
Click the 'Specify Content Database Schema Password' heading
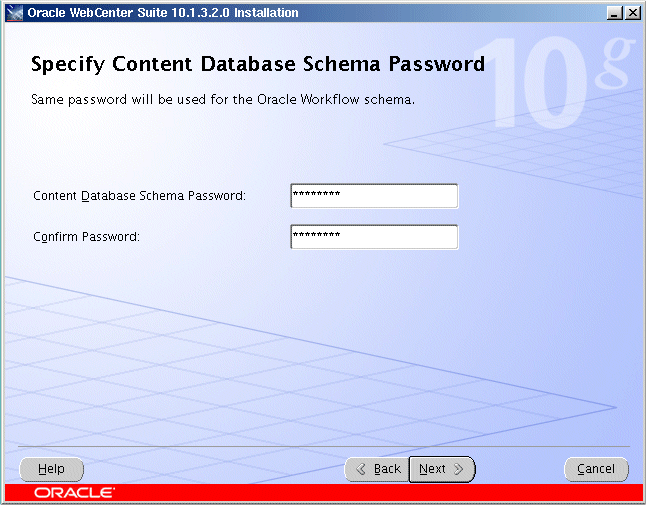(x=258, y=64)
